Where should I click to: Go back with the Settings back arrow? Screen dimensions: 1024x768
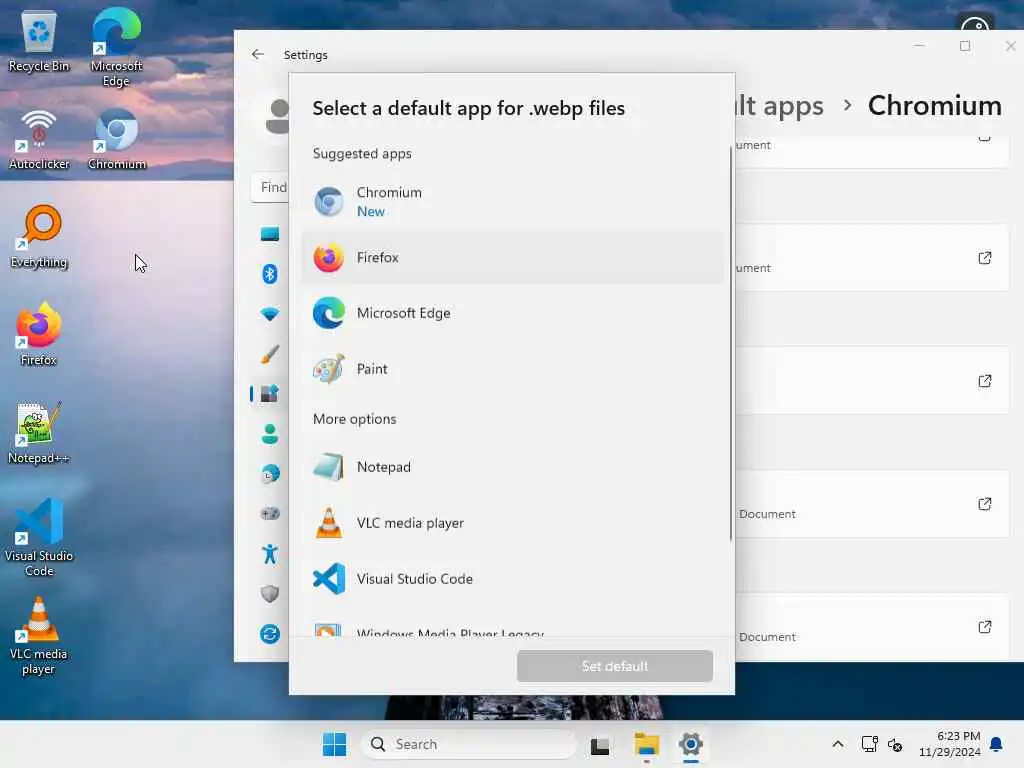(258, 54)
